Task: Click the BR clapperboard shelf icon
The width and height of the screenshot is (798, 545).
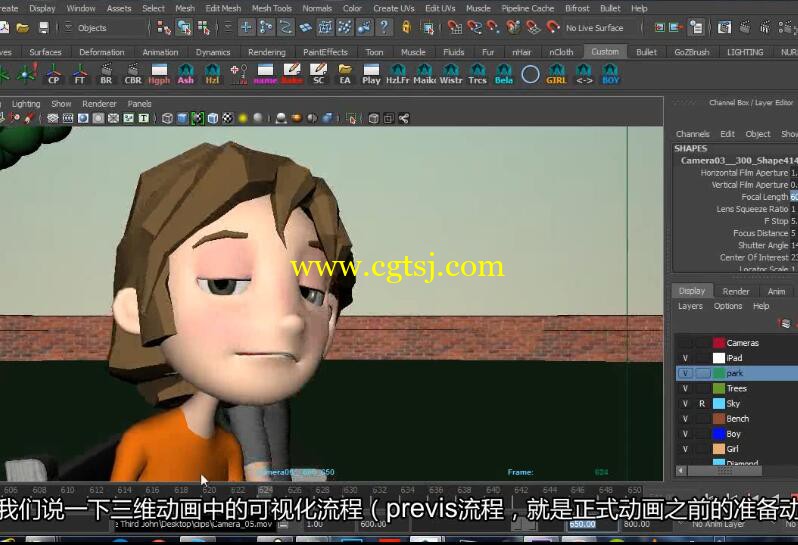Action: (106, 74)
